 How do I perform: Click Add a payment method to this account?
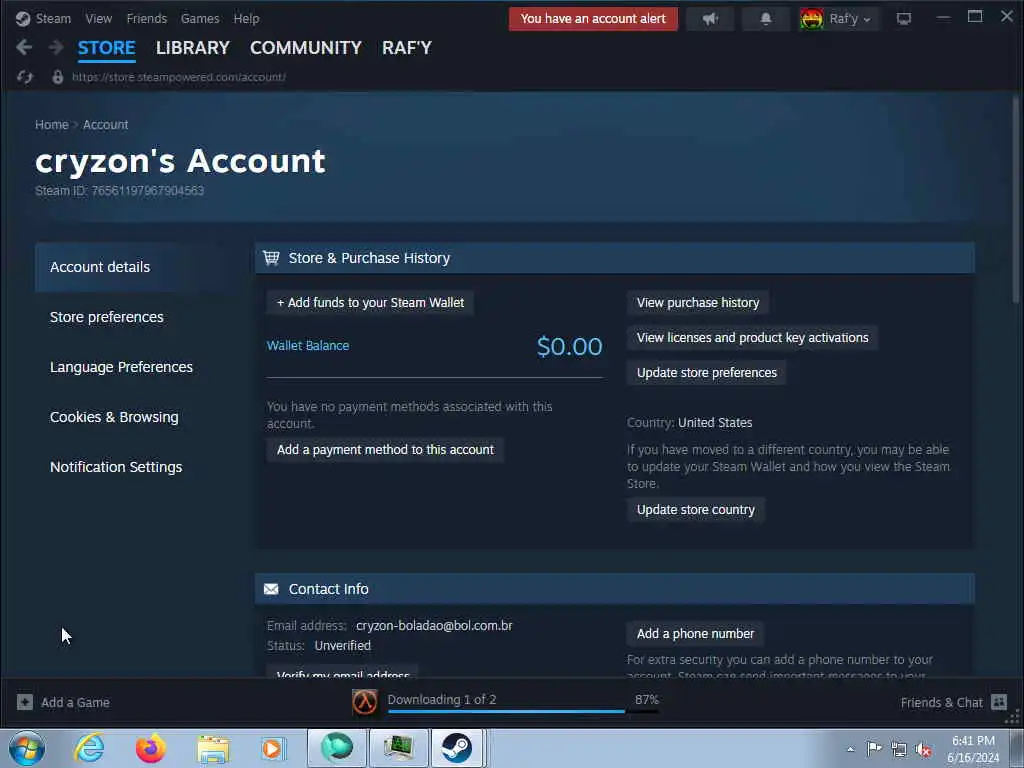tap(385, 450)
